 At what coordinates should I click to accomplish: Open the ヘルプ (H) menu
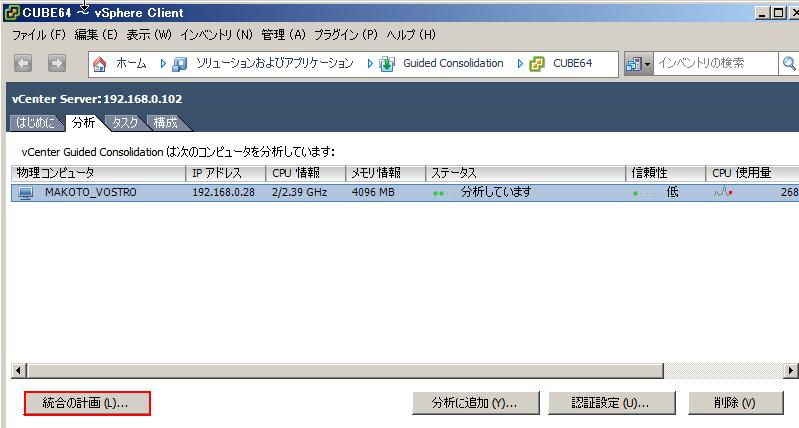tap(411, 35)
